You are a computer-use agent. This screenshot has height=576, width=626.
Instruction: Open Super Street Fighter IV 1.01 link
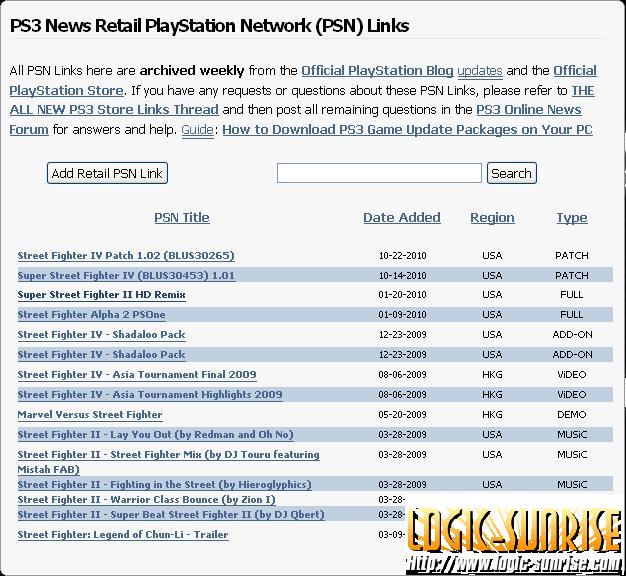[x=126, y=275]
